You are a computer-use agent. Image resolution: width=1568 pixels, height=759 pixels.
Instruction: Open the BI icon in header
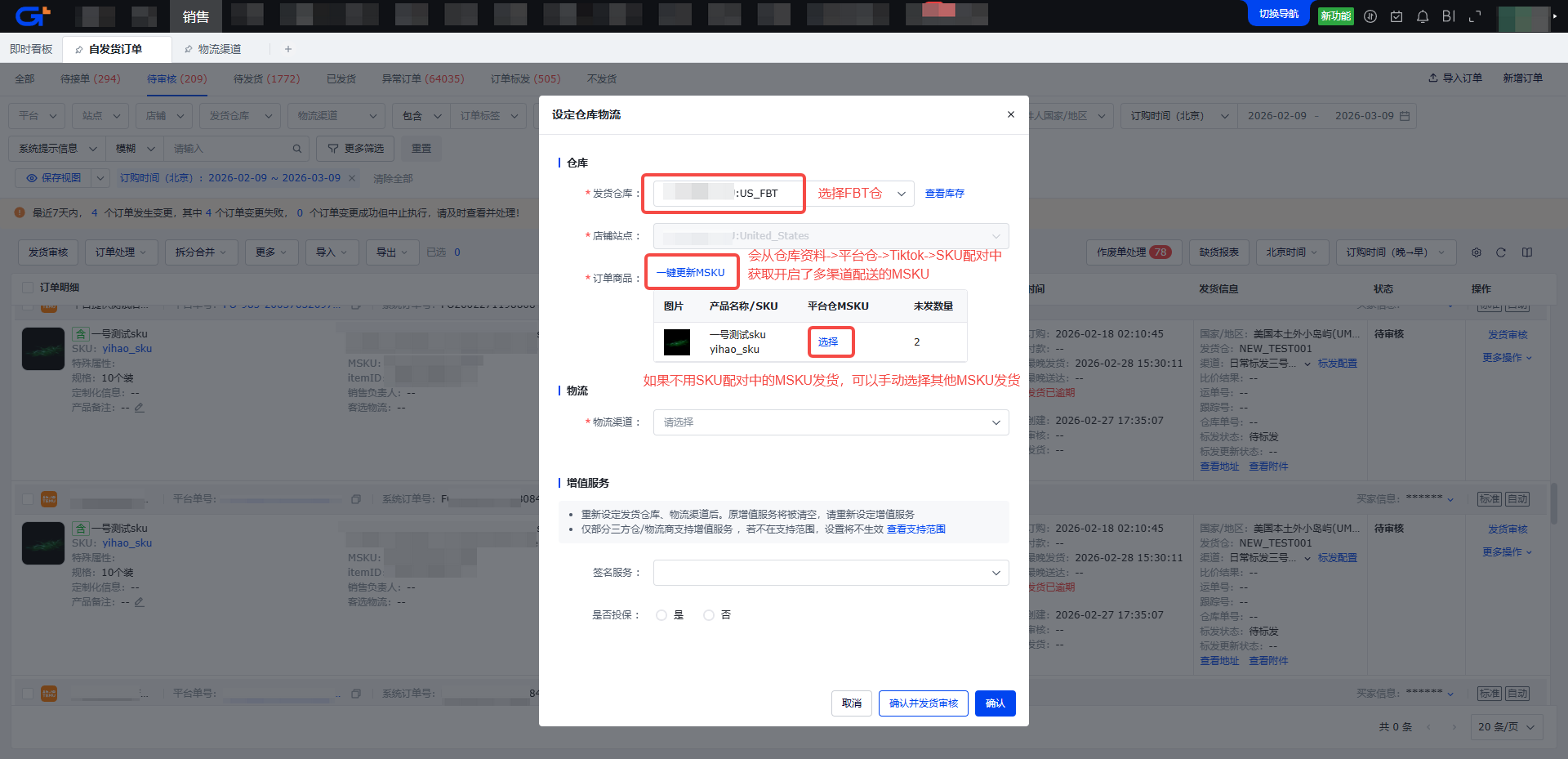click(1449, 16)
